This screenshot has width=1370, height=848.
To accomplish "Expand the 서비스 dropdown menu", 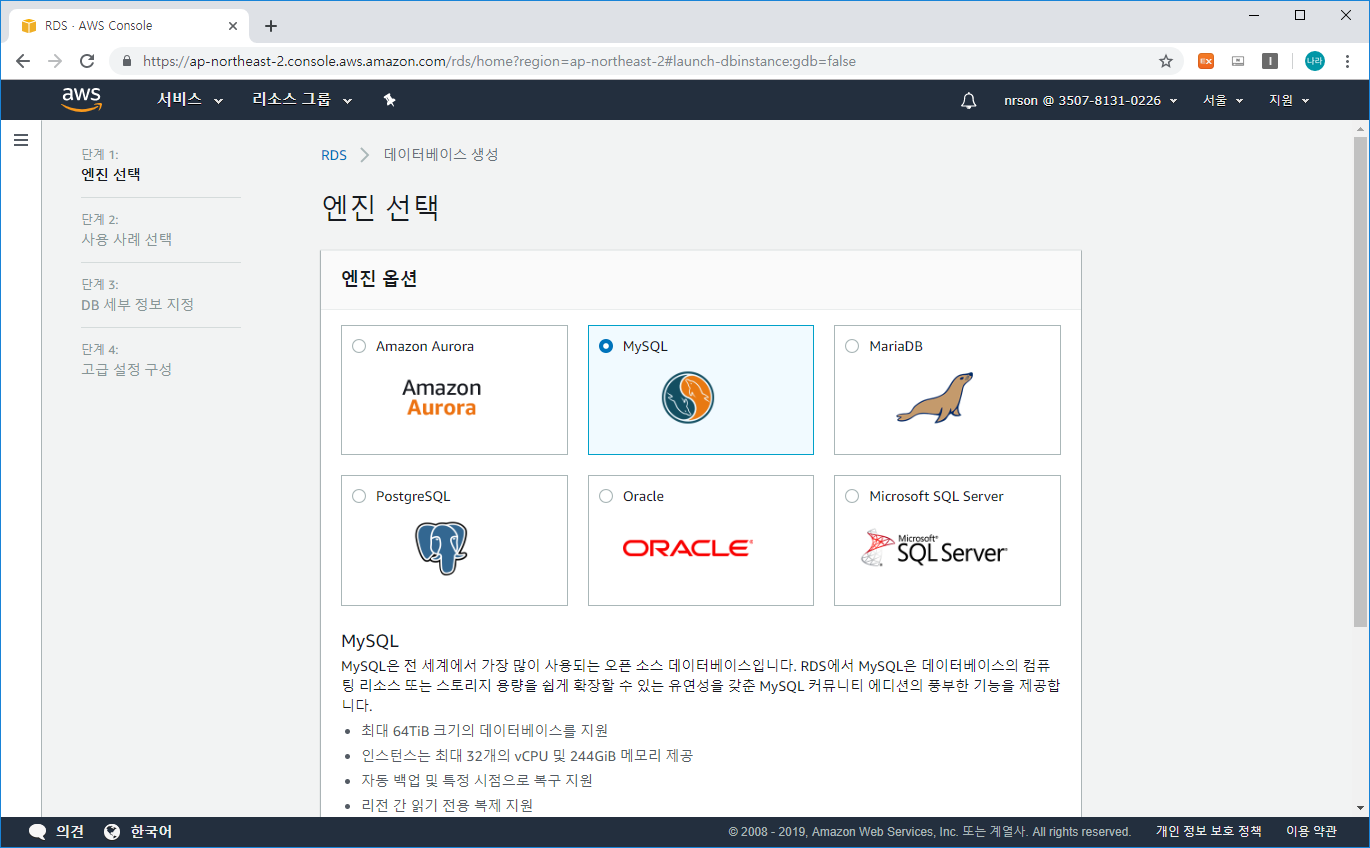I will click(190, 100).
